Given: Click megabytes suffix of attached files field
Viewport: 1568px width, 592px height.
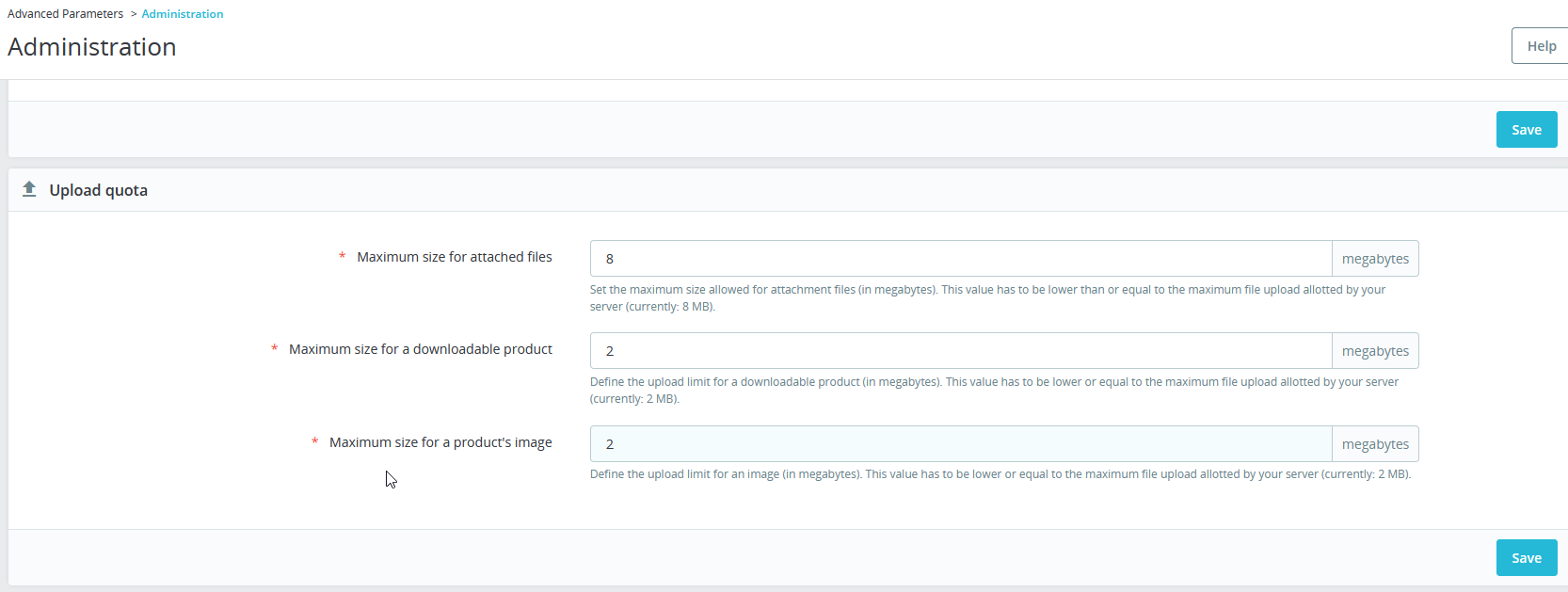Looking at the screenshot, I should tap(1375, 259).
